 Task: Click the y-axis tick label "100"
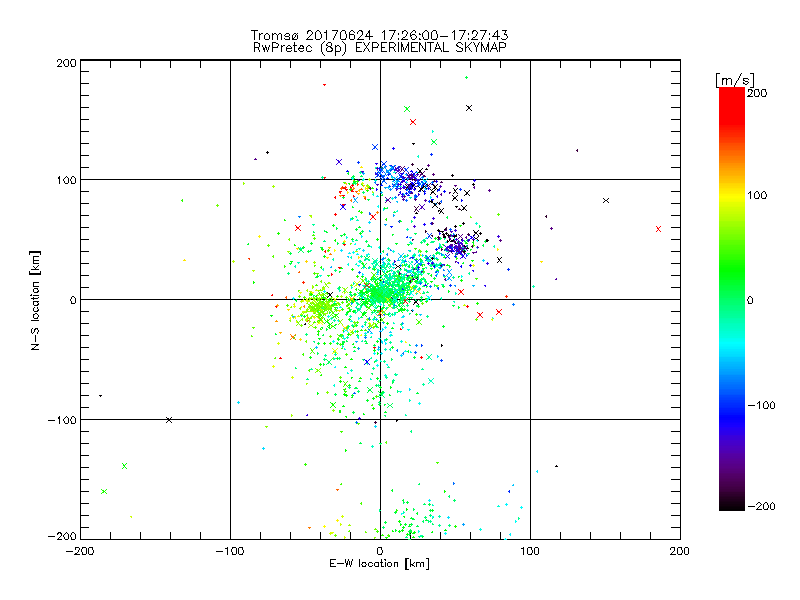pos(66,181)
